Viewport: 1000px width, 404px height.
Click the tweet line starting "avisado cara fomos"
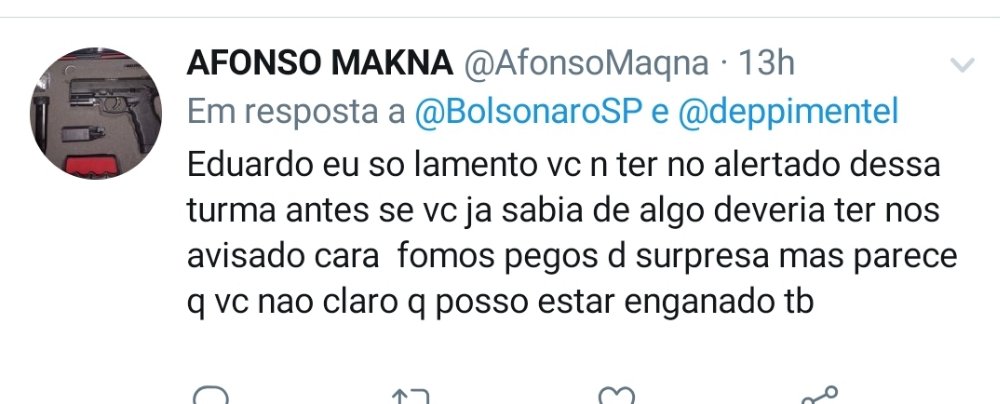pyautogui.click(x=571, y=257)
